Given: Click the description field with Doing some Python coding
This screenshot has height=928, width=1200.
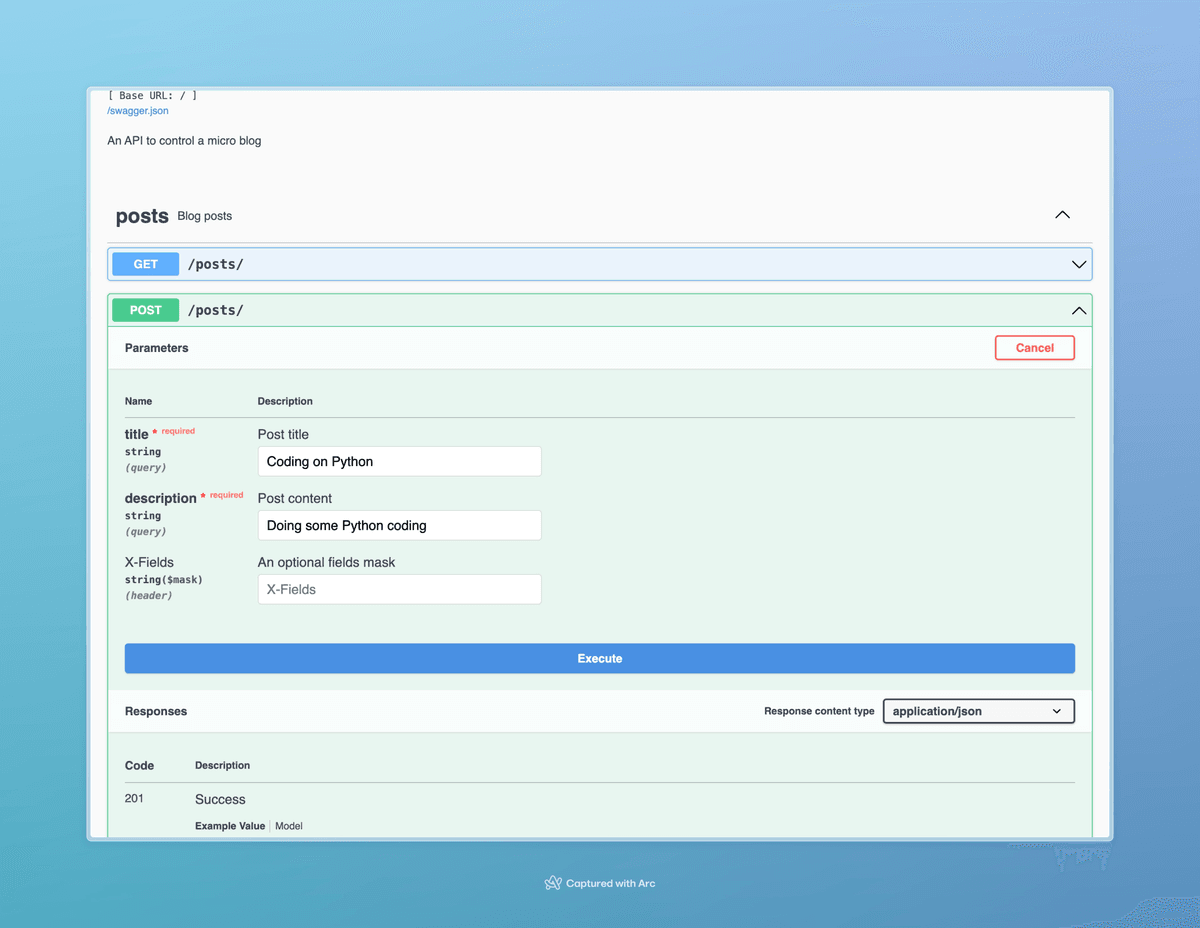Looking at the screenshot, I should [399, 525].
